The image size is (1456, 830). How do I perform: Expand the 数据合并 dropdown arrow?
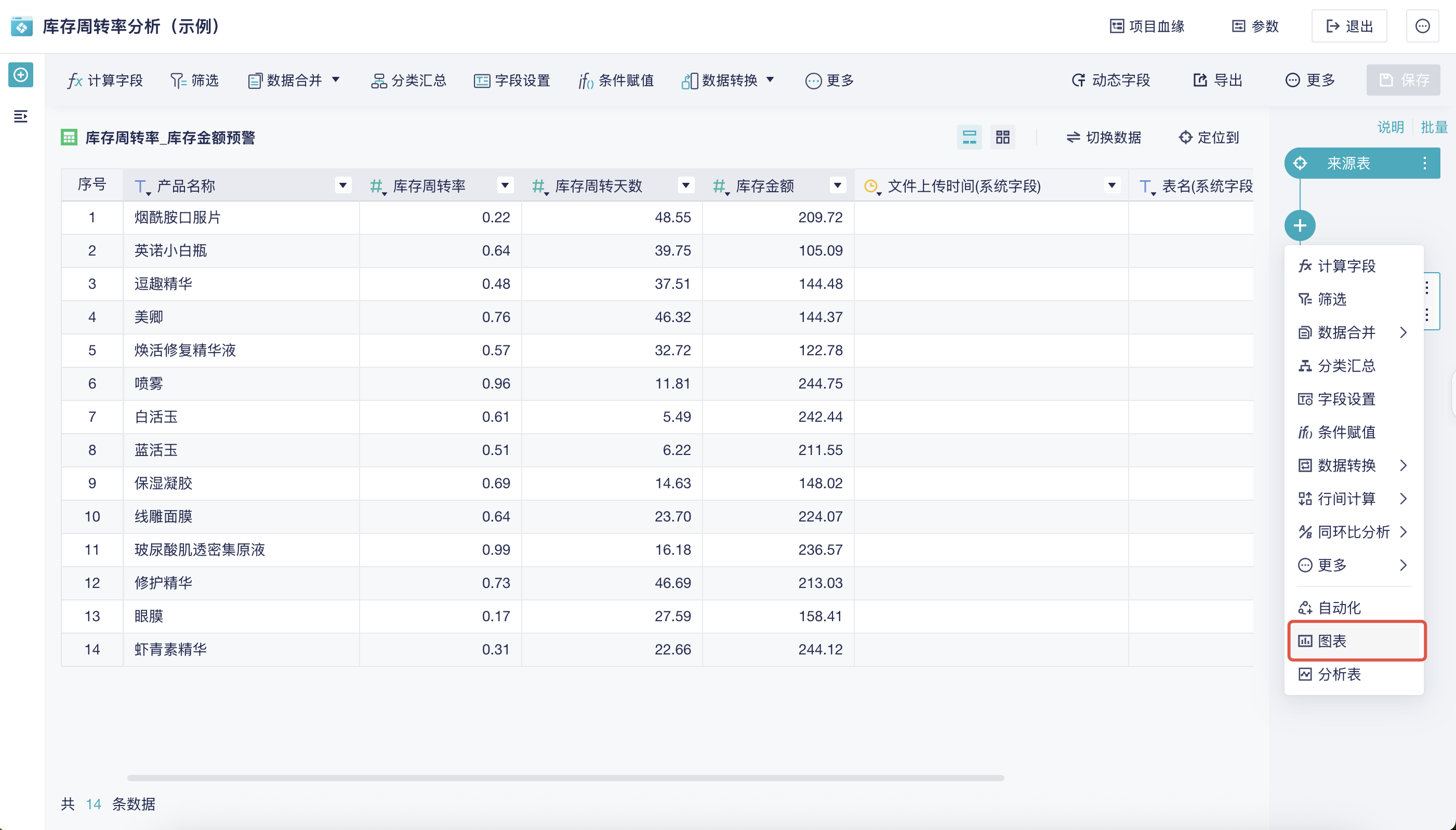pos(337,81)
